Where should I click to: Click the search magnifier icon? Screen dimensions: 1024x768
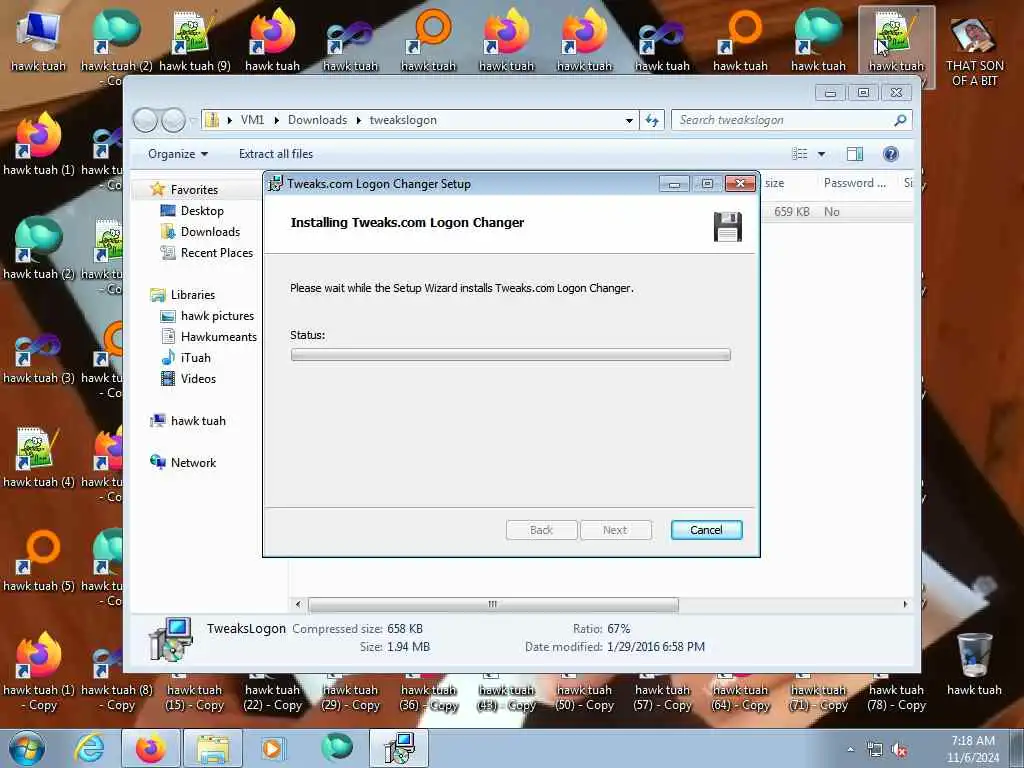point(900,120)
